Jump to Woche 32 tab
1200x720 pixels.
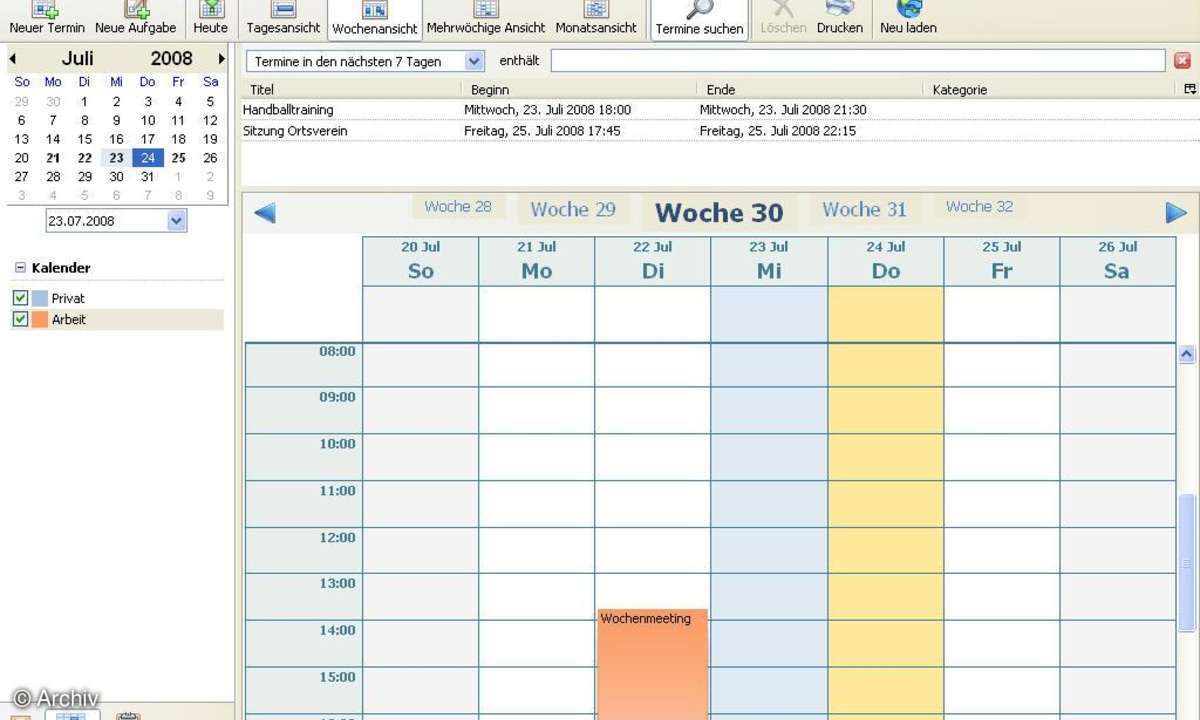click(979, 207)
